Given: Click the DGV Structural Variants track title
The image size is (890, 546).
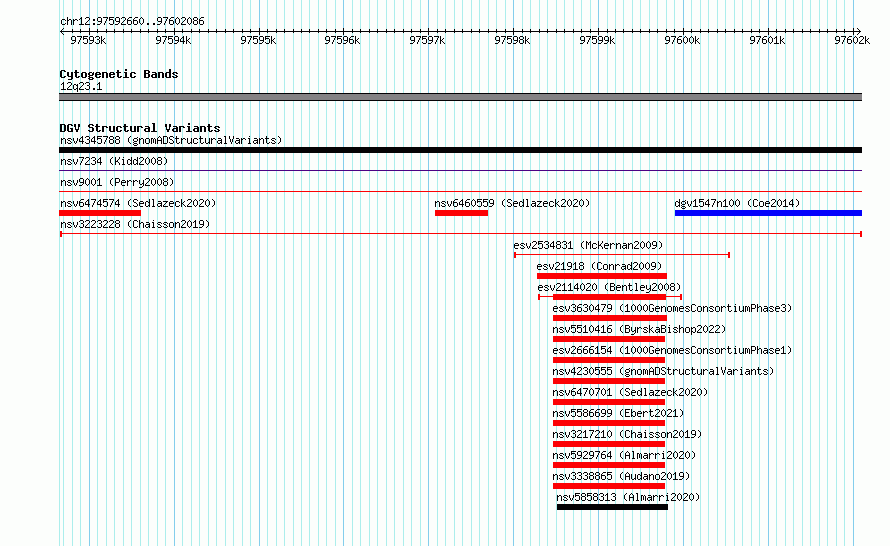Looking at the screenshot, I should pyautogui.click(x=140, y=128).
